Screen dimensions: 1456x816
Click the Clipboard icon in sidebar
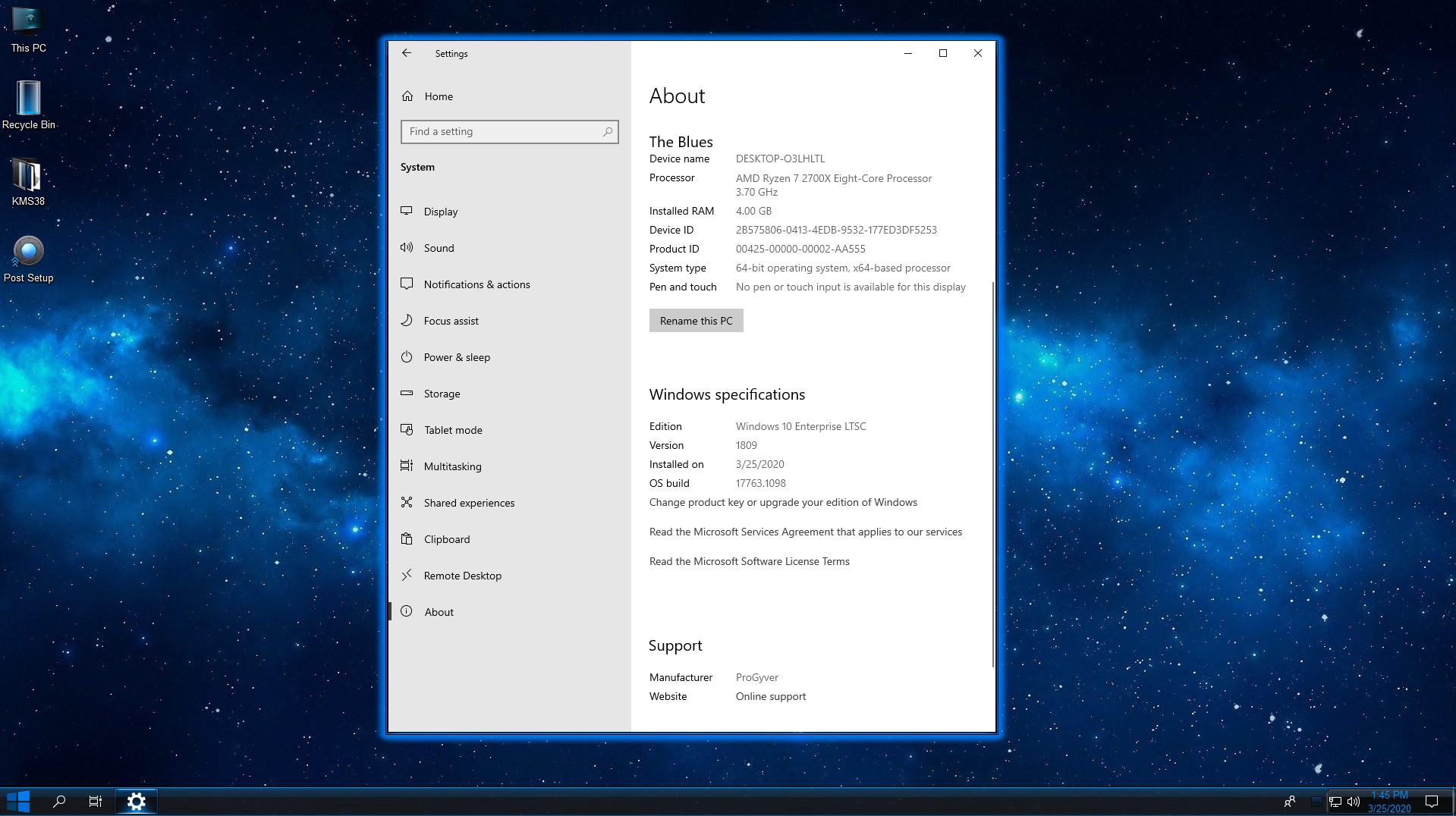pos(407,538)
